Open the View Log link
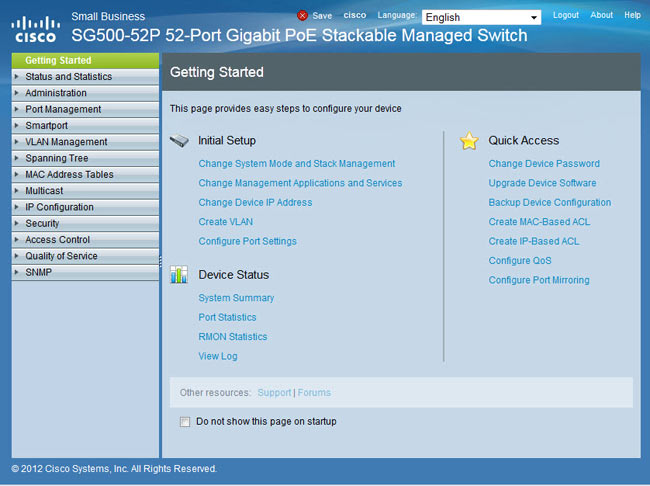 coord(218,356)
